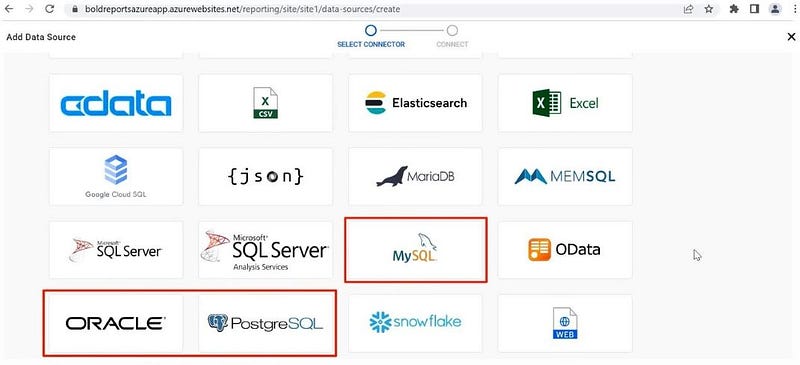800x365 pixels.
Task: Choose the MemSQL connector
Action: [x=565, y=177]
